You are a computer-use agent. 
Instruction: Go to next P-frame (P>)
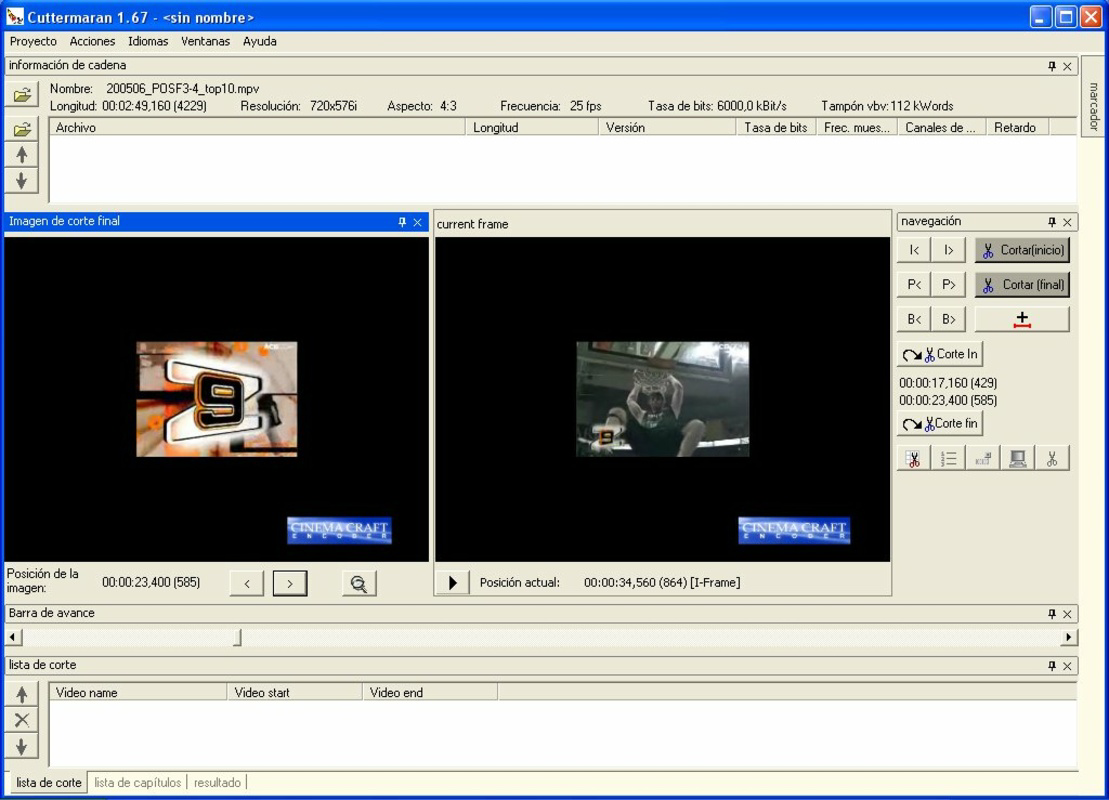pos(948,284)
